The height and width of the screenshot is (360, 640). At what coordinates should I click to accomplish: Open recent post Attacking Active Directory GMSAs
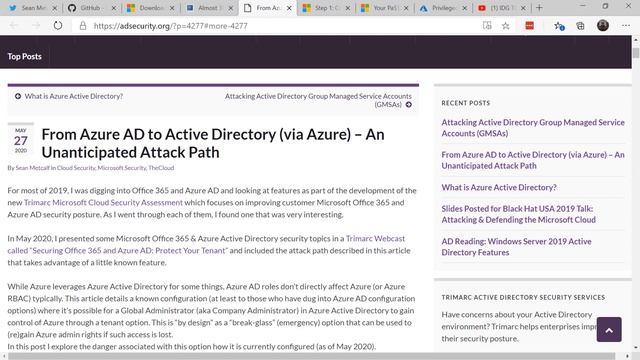tap(533, 128)
